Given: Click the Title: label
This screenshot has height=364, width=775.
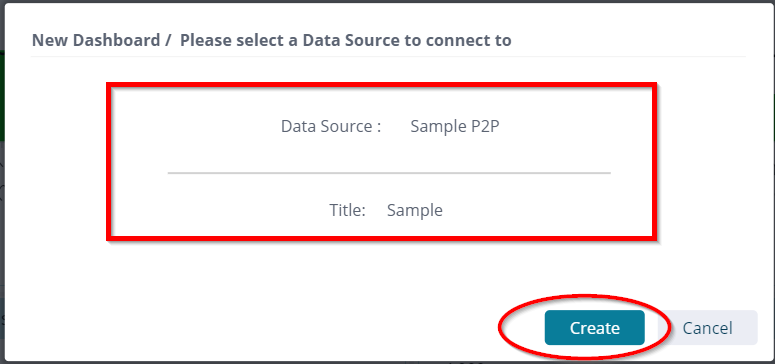Looking at the screenshot, I should tap(347, 210).
